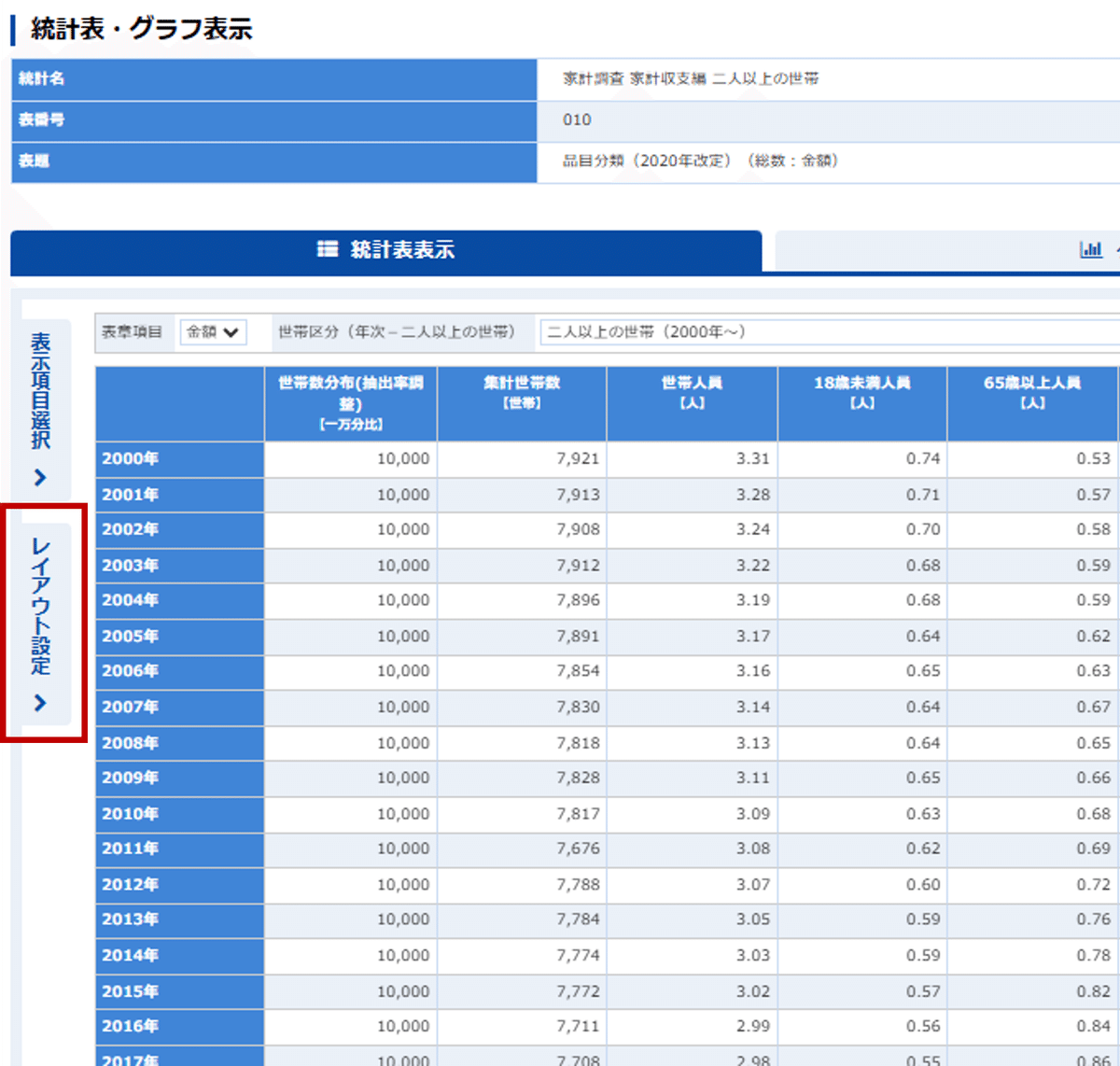Viewport: 1120px width, 1066px height.
Task: Click the 3.05 cell in 2013年 row
Action: tap(692, 920)
